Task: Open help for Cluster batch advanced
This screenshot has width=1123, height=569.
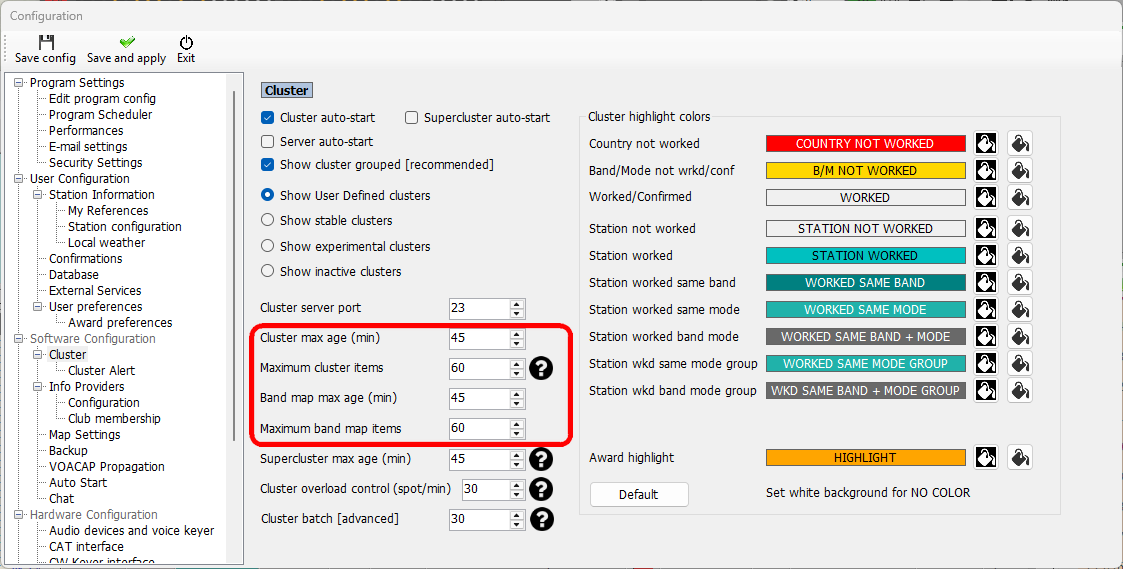Action: 541,519
